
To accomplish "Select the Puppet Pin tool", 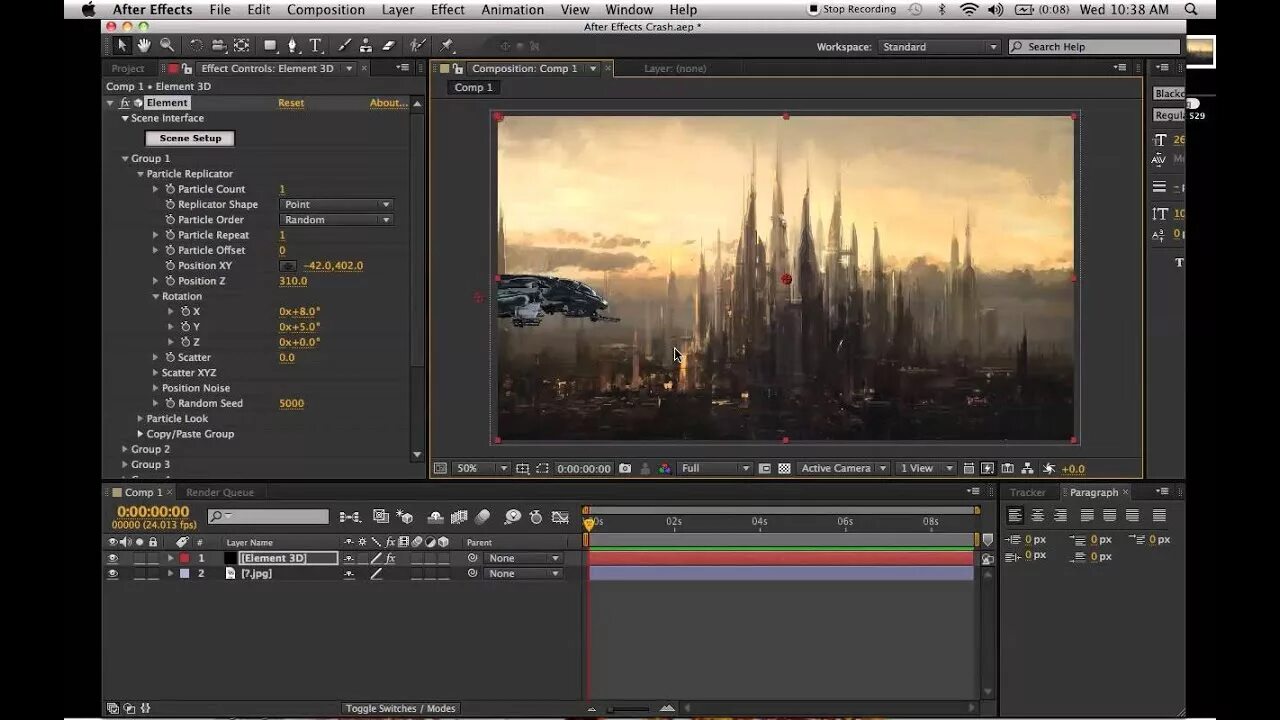I will (447, 46).
